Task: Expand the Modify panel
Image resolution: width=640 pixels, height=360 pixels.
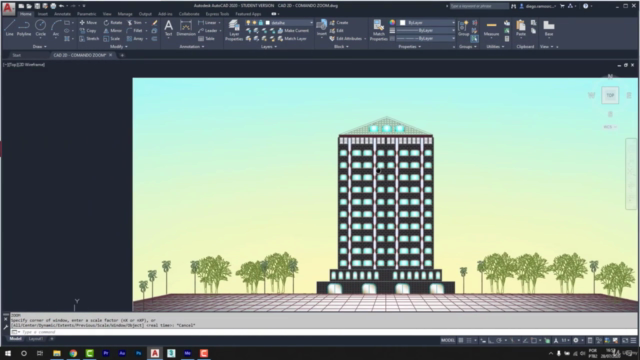Action: [118, 47]
